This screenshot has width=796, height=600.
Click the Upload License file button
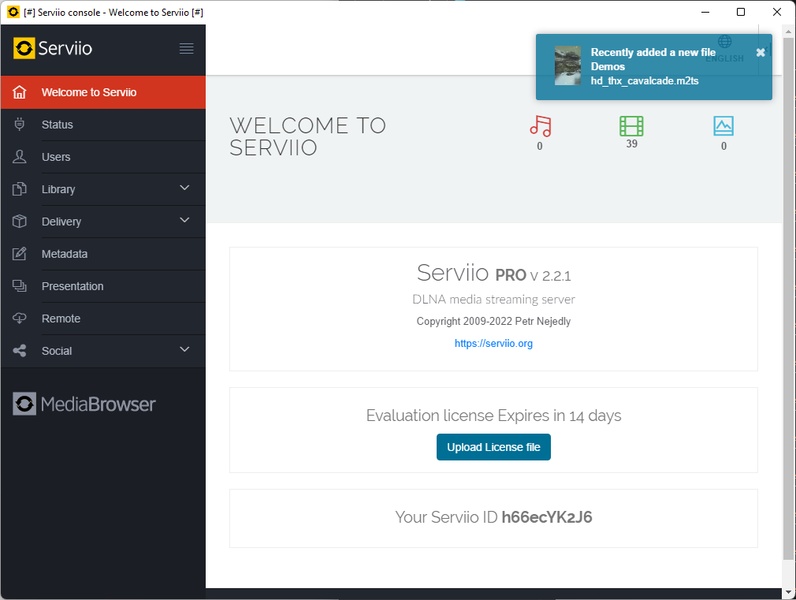493,447
